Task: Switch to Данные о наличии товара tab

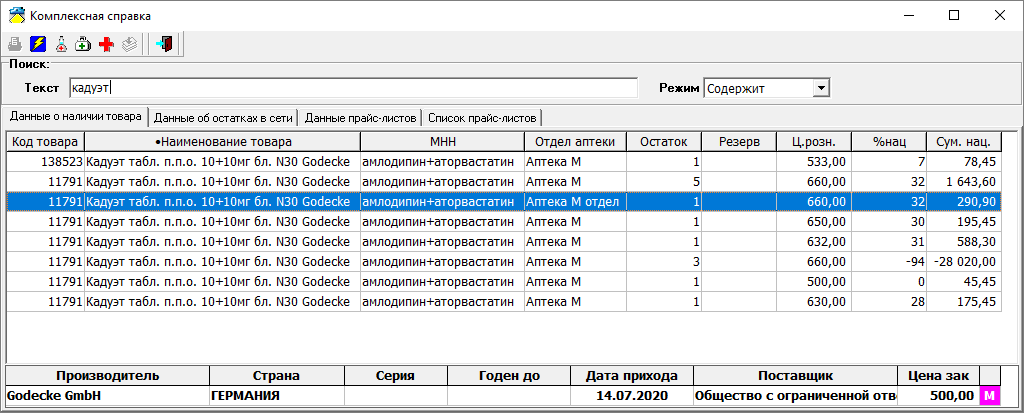Action: [74, 117]
